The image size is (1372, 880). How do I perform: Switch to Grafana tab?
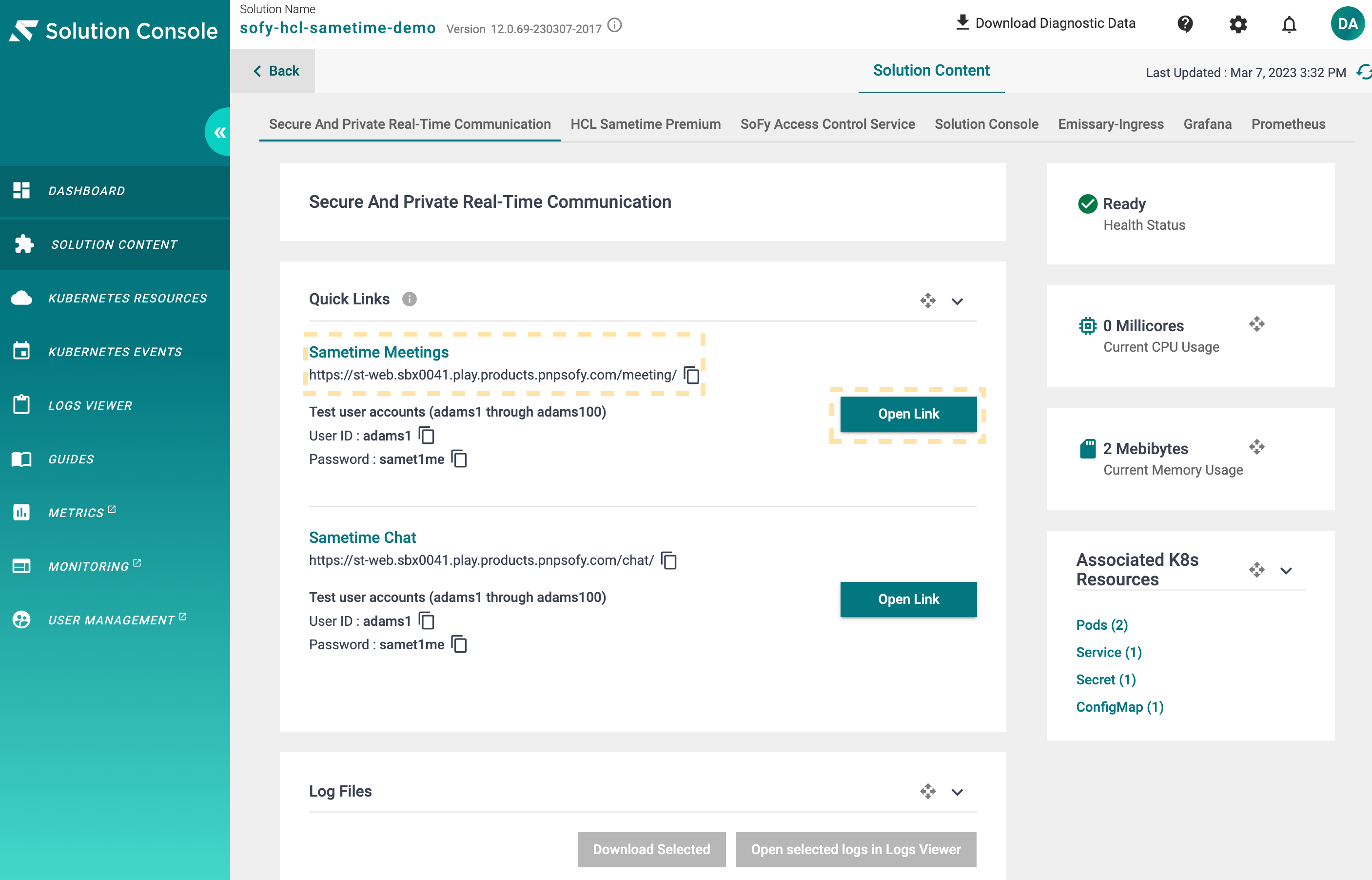pos(1208,124)
